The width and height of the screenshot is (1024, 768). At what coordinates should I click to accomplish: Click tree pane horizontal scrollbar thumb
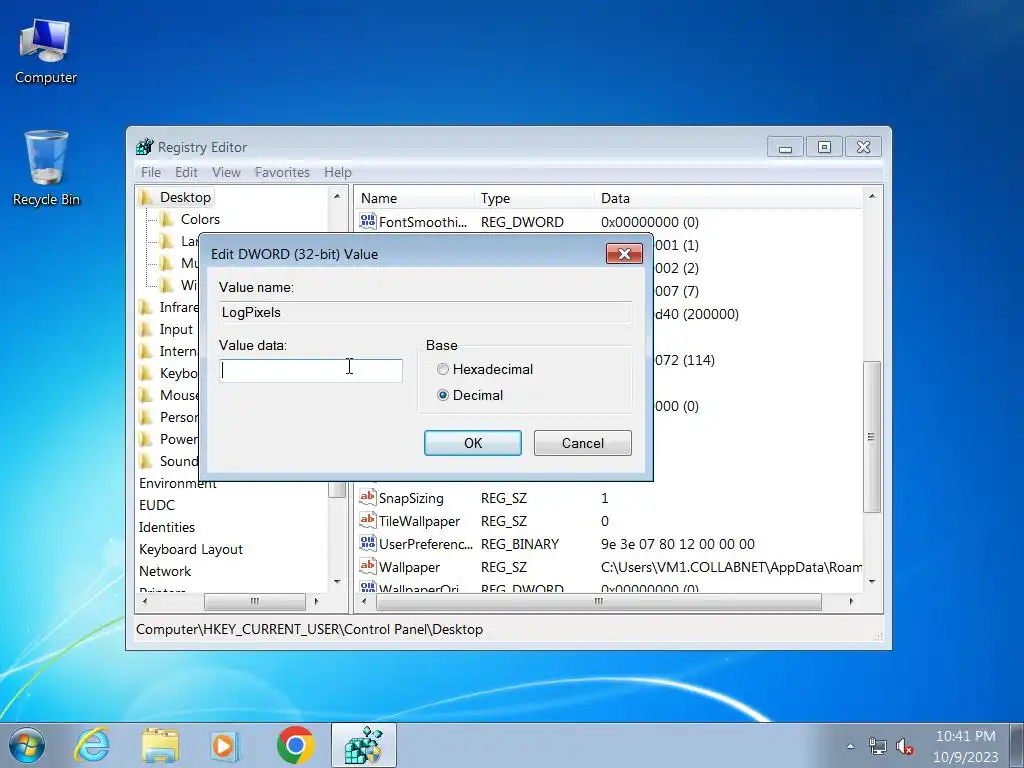click(255, 601)
